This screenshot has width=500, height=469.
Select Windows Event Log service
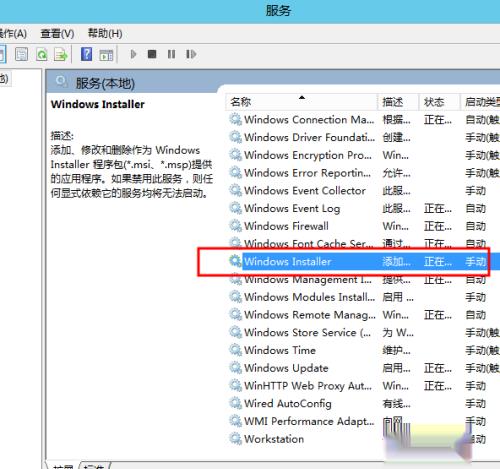(364, 208)
